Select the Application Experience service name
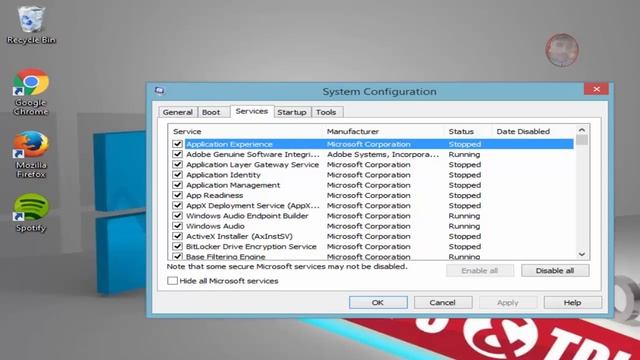Screen dimensions: 640x360 [229, 144]
